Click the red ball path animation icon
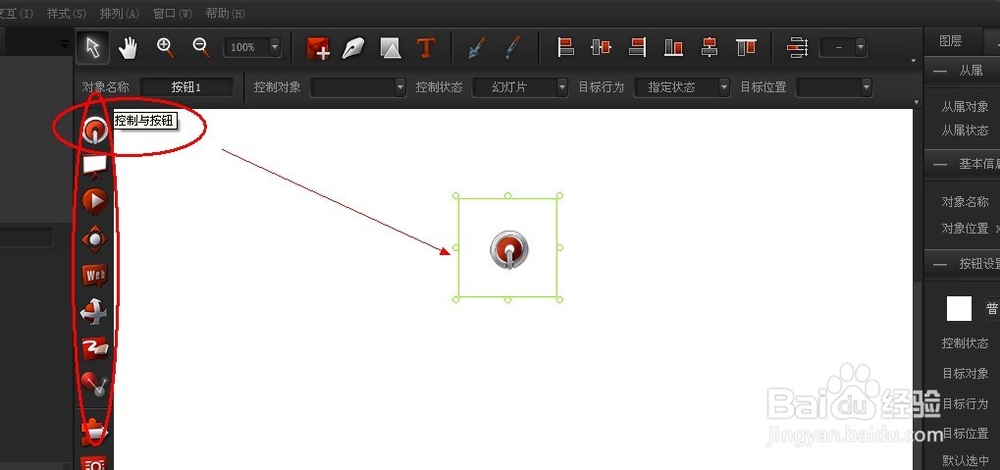Screen dimensions: 1000x470 pos(94,384)
